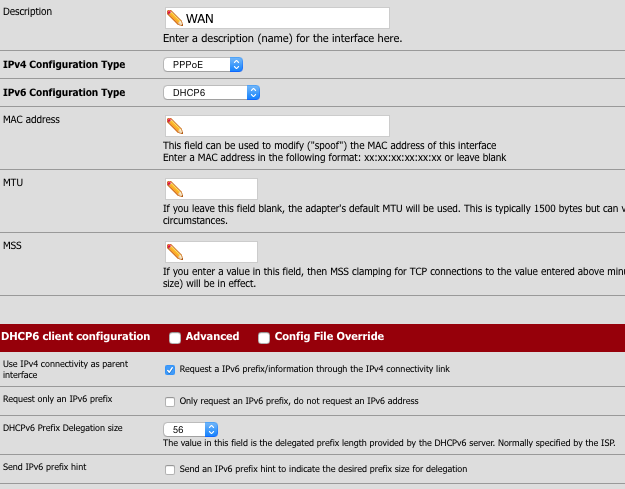
Task: Open the IPv4 Configuration Type dropdown showing PPPoE
Action: [203, 65]
